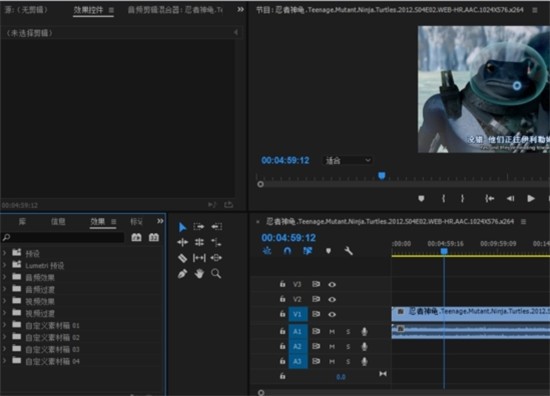Target the A1 audio track
The image size is (550, 396).
click(298, 331)
